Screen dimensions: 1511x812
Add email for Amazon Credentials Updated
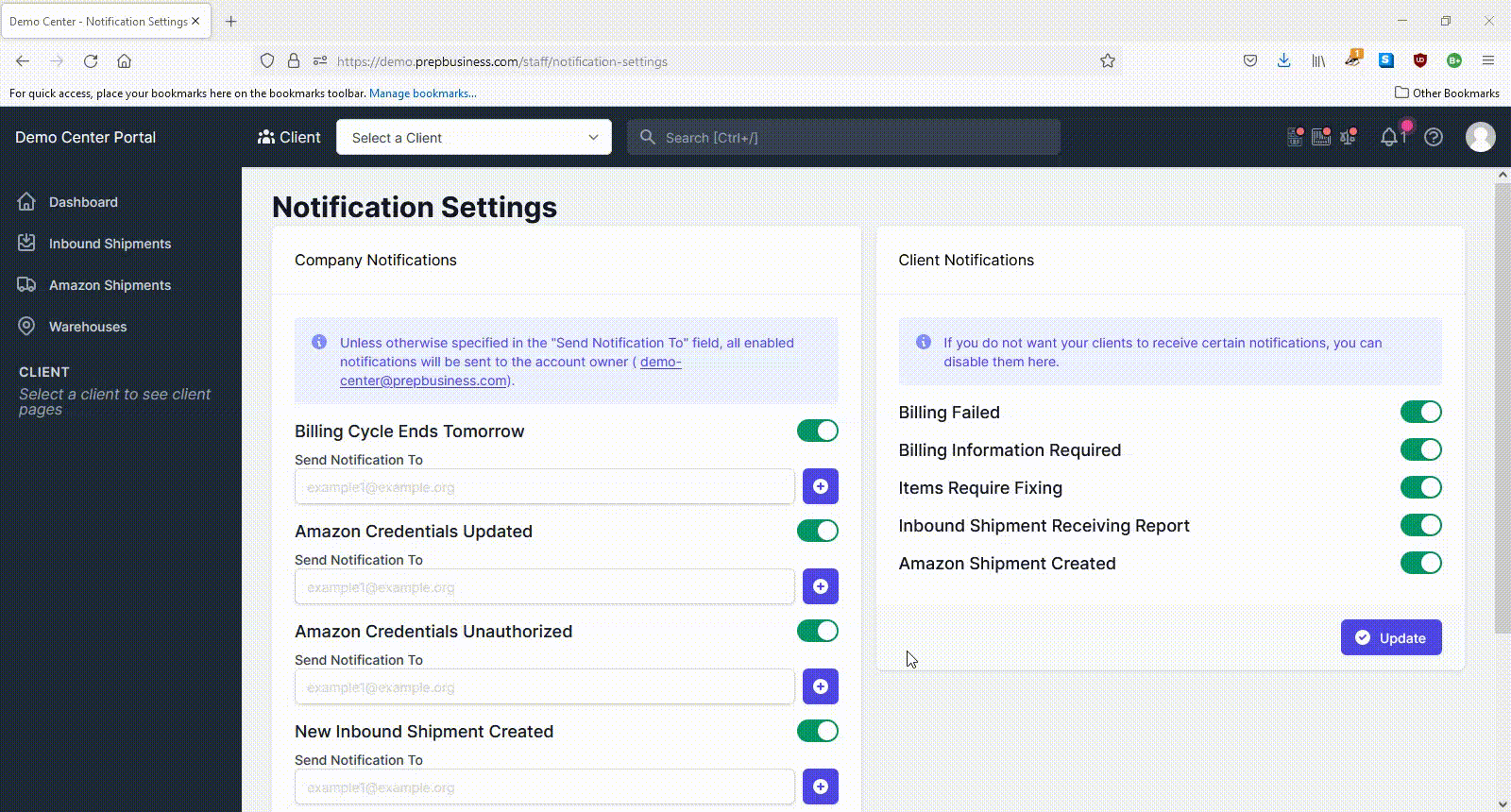point(821,586)
